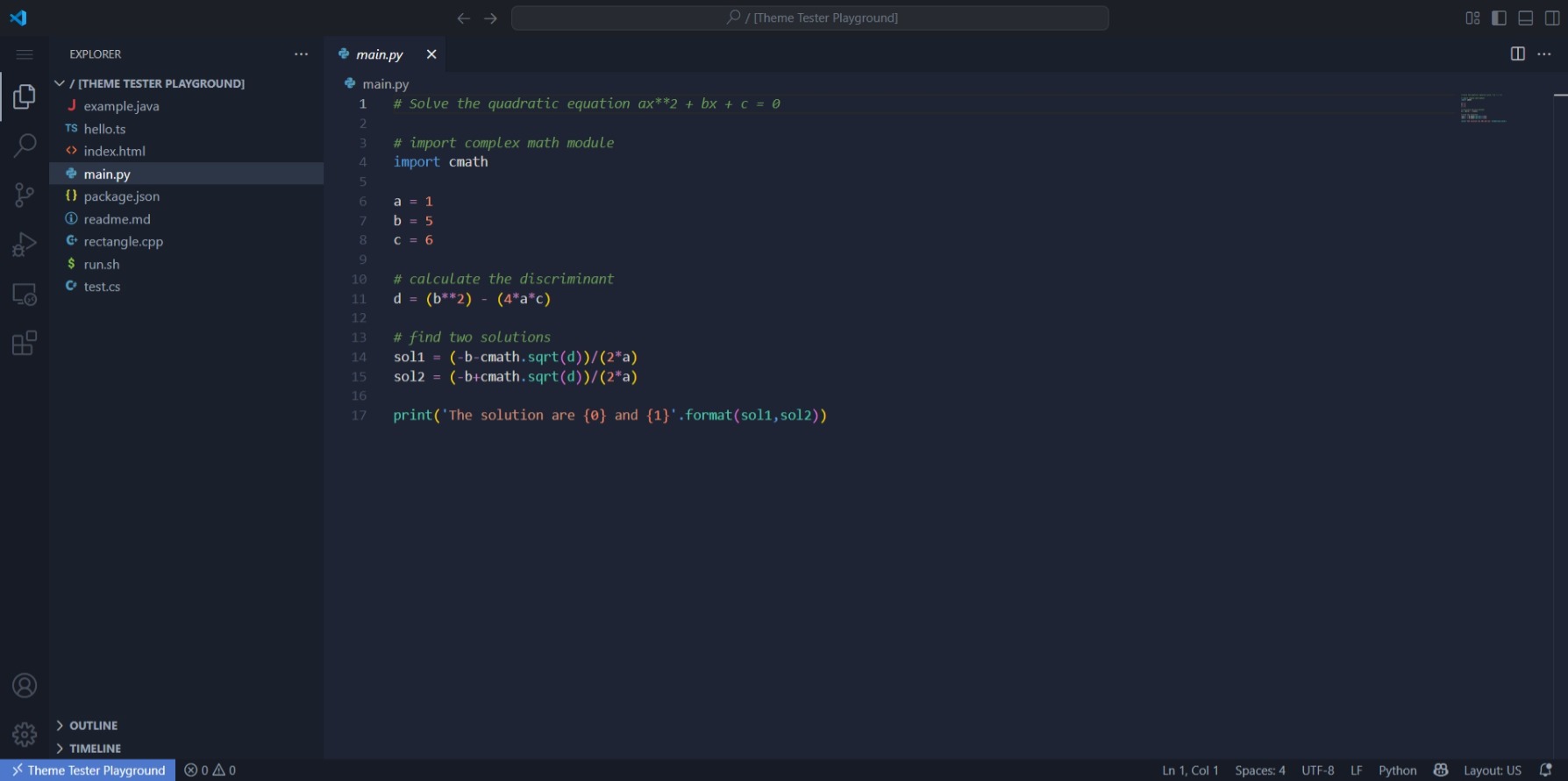This screenshot has width=1568, height=781.
Task: Change indentation via Spaces: 4
Action: point(1260,770)
